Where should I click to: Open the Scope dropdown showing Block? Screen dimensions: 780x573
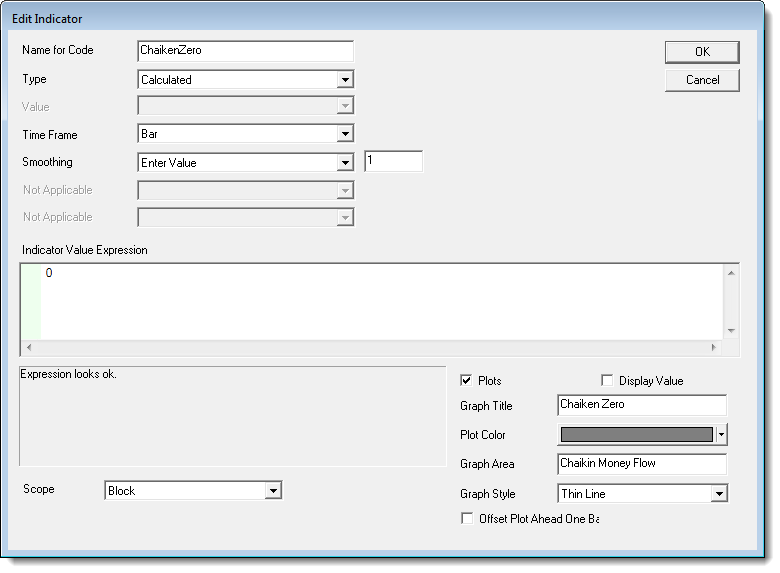click(272, 491)
